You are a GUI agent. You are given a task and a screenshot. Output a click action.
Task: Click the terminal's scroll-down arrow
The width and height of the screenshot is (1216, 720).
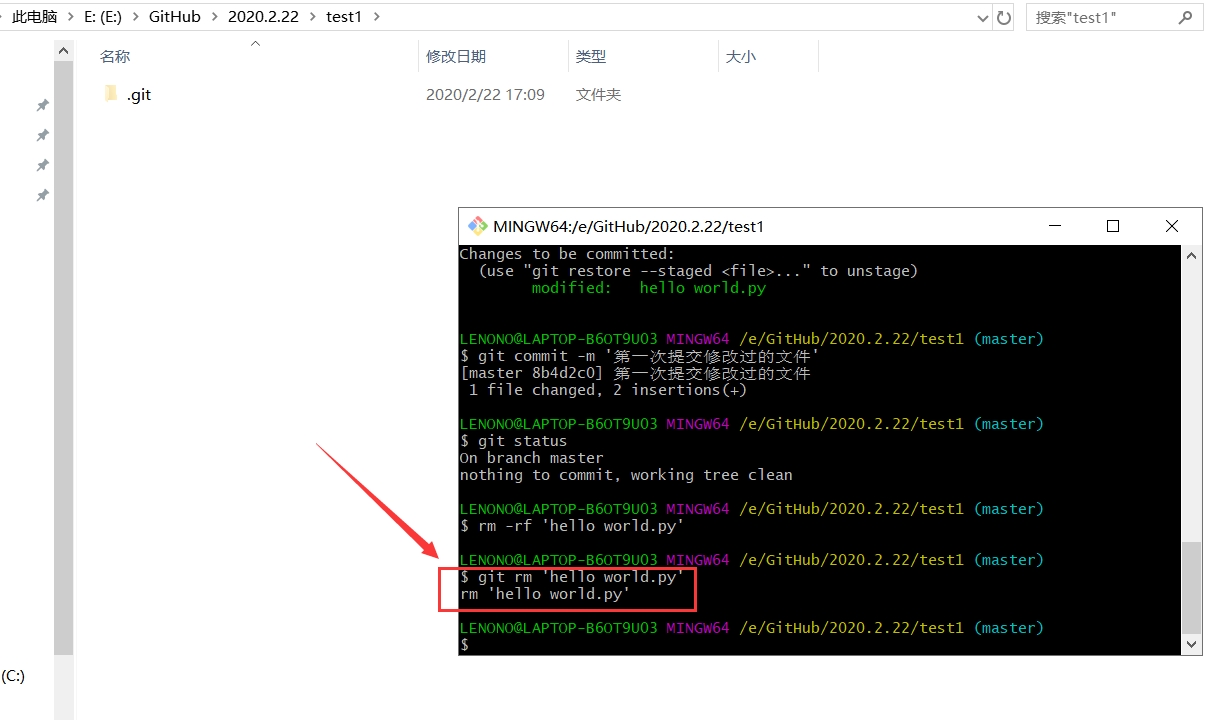(x=1191, y=645)
